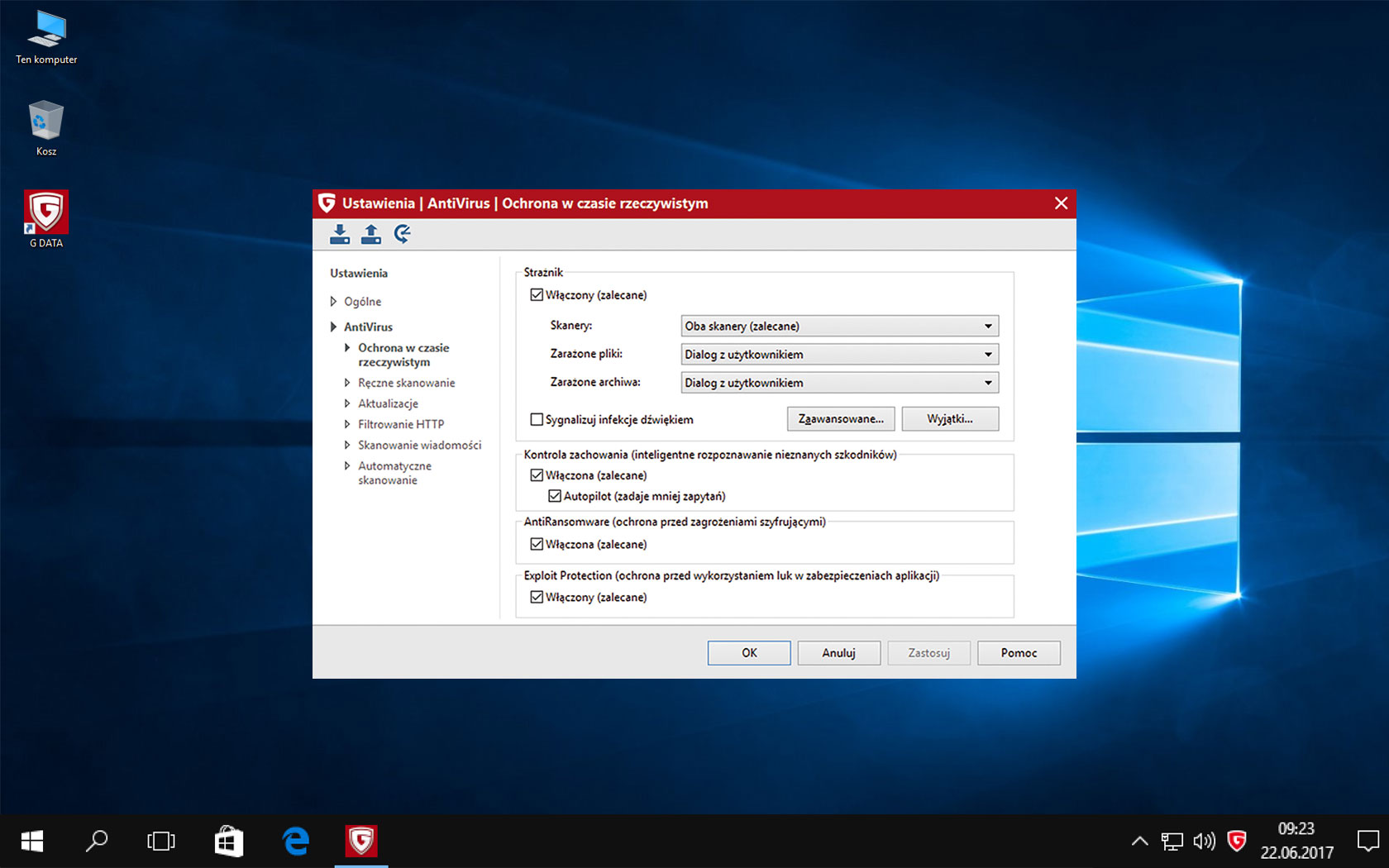Expand Filtrowanie HTTP tree arrow
This screenshot has height=868, width=1389.
click(x=347, y=424)
